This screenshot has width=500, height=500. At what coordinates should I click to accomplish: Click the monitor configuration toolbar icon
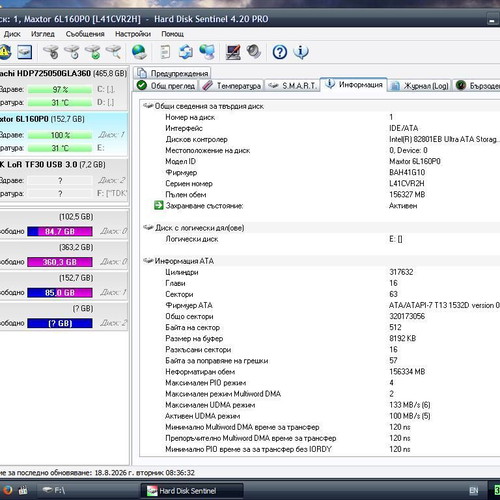233,52
